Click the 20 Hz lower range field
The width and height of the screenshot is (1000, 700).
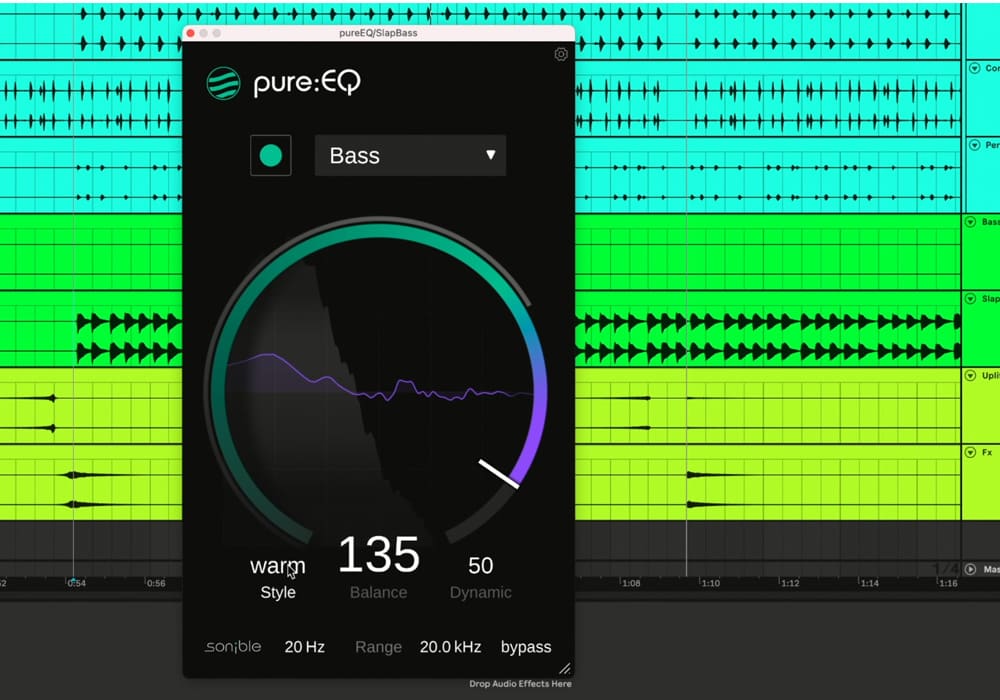coord(305,647)
